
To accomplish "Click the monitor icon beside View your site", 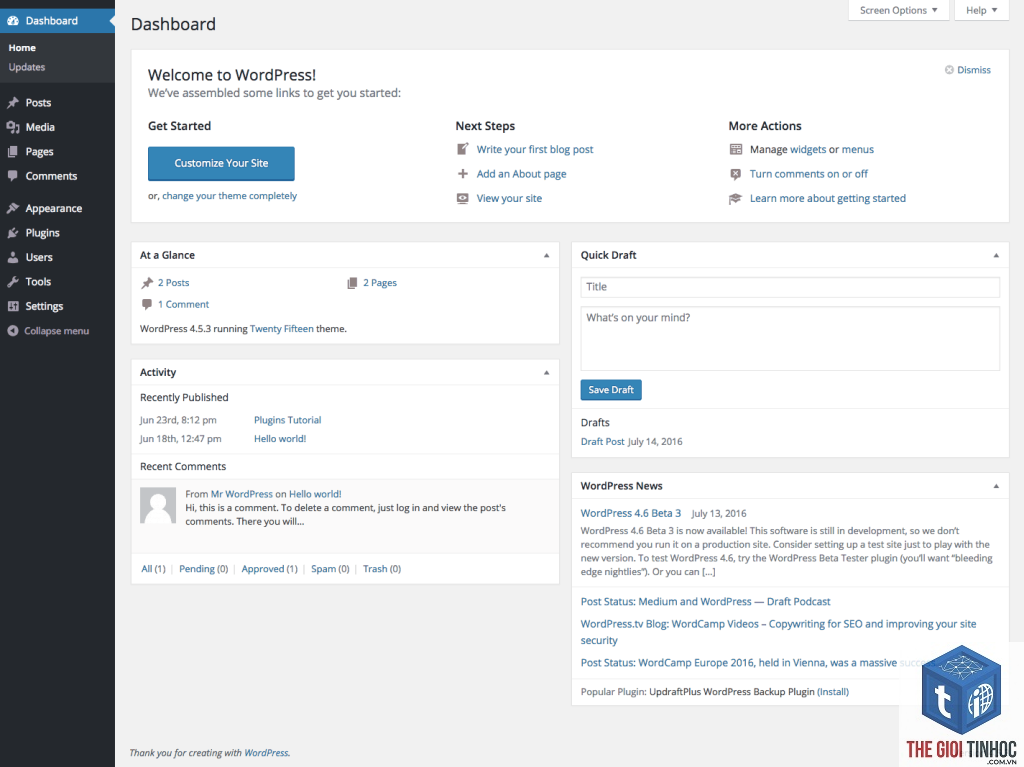I will (462, 199).
